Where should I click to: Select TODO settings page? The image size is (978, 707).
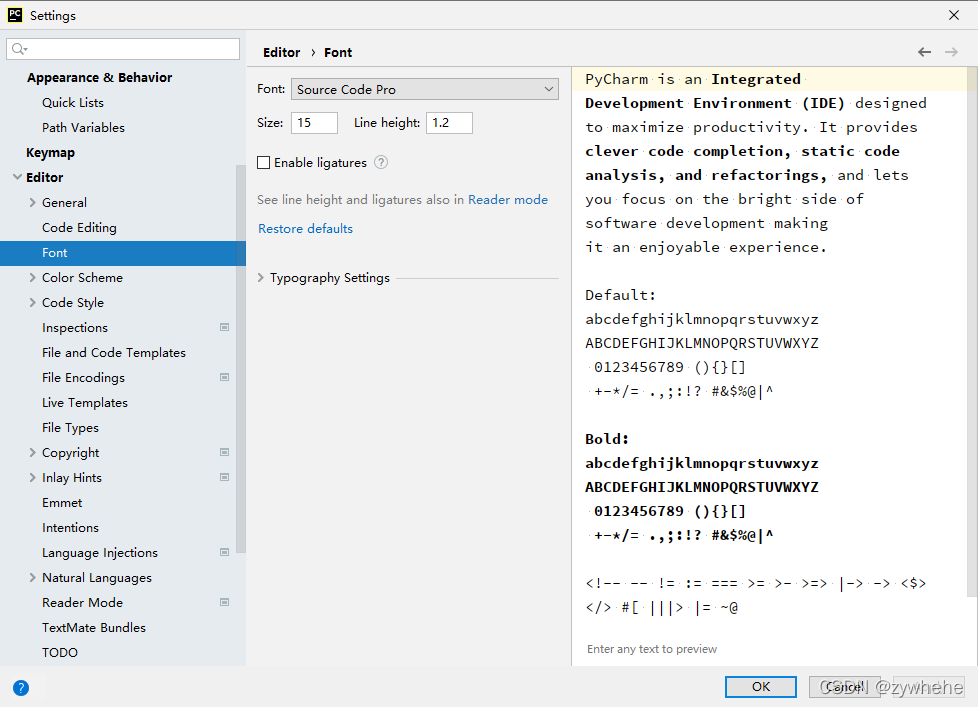[x=60, y=653]
